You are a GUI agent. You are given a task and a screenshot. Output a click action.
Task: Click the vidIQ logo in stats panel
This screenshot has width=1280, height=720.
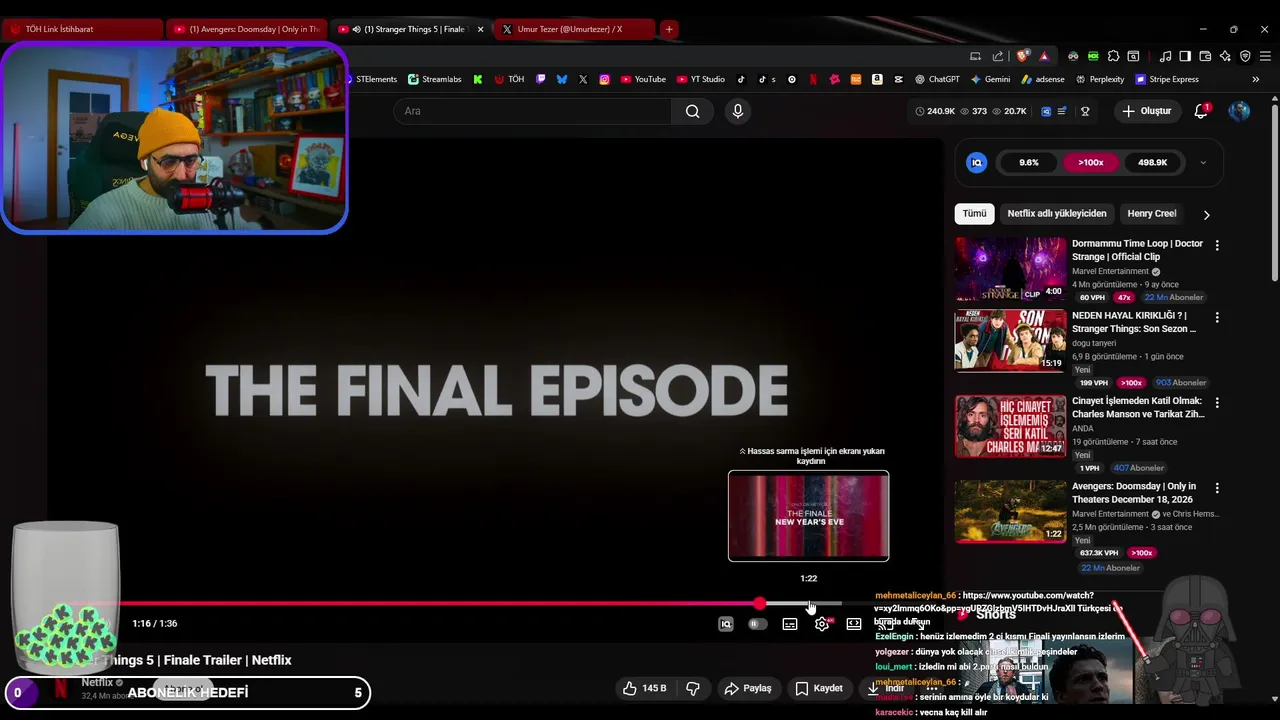[977, 162]
